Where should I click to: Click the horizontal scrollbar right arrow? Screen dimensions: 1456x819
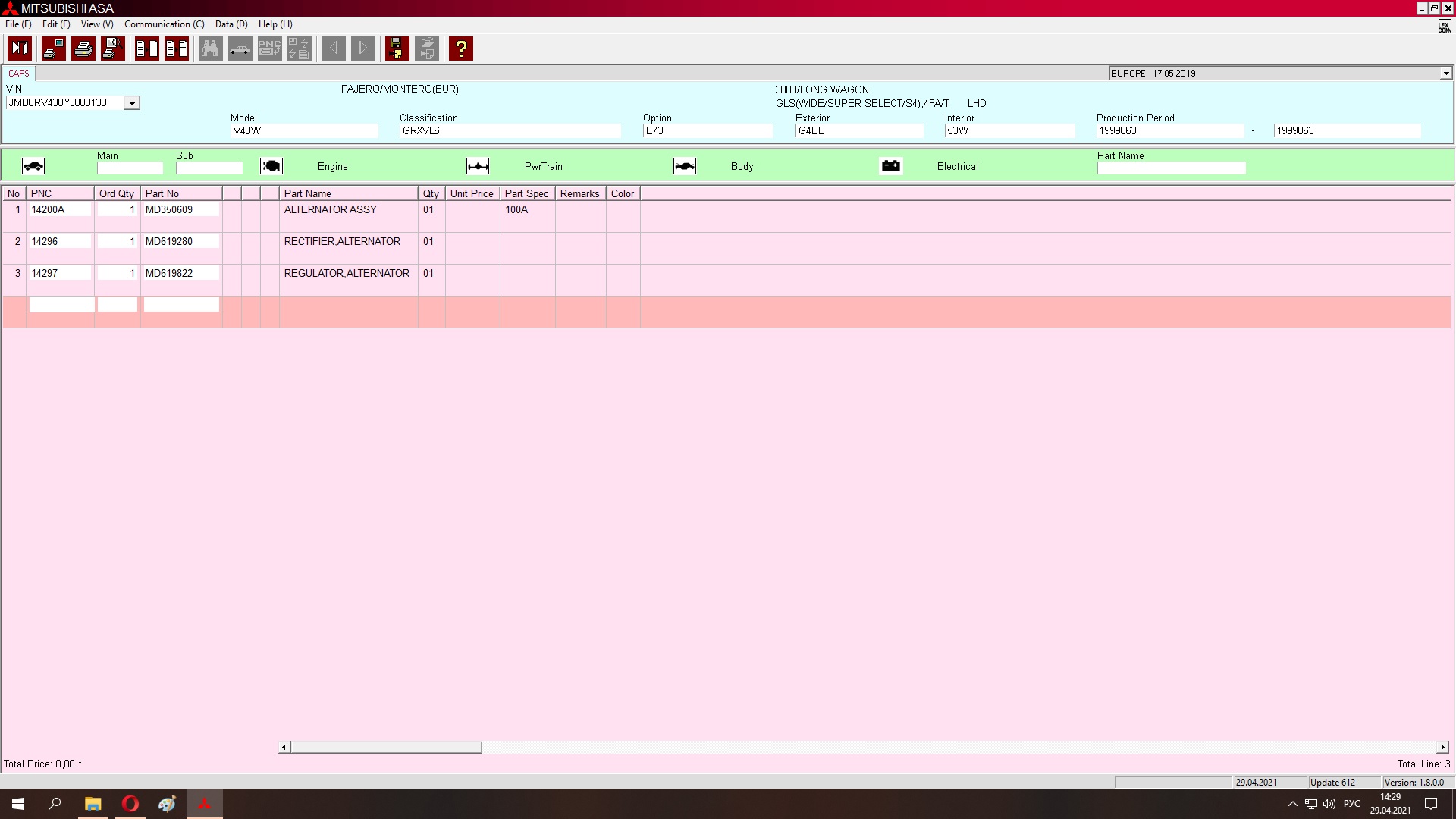click(1442, 748)
